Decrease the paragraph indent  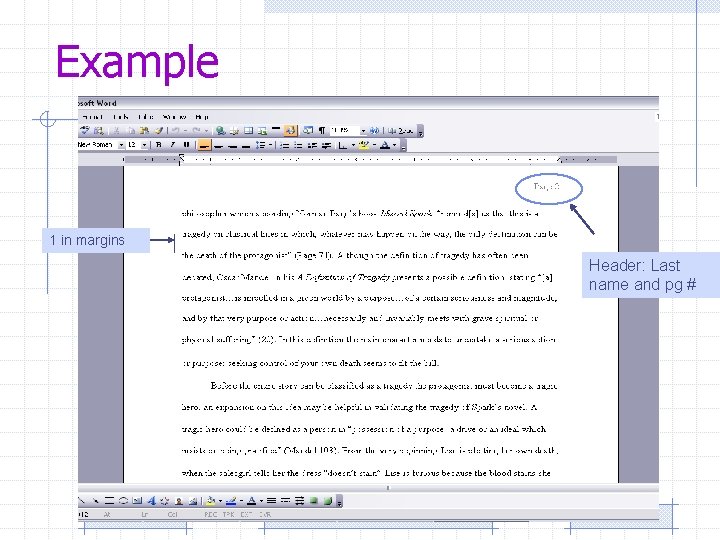coord(313,146)
